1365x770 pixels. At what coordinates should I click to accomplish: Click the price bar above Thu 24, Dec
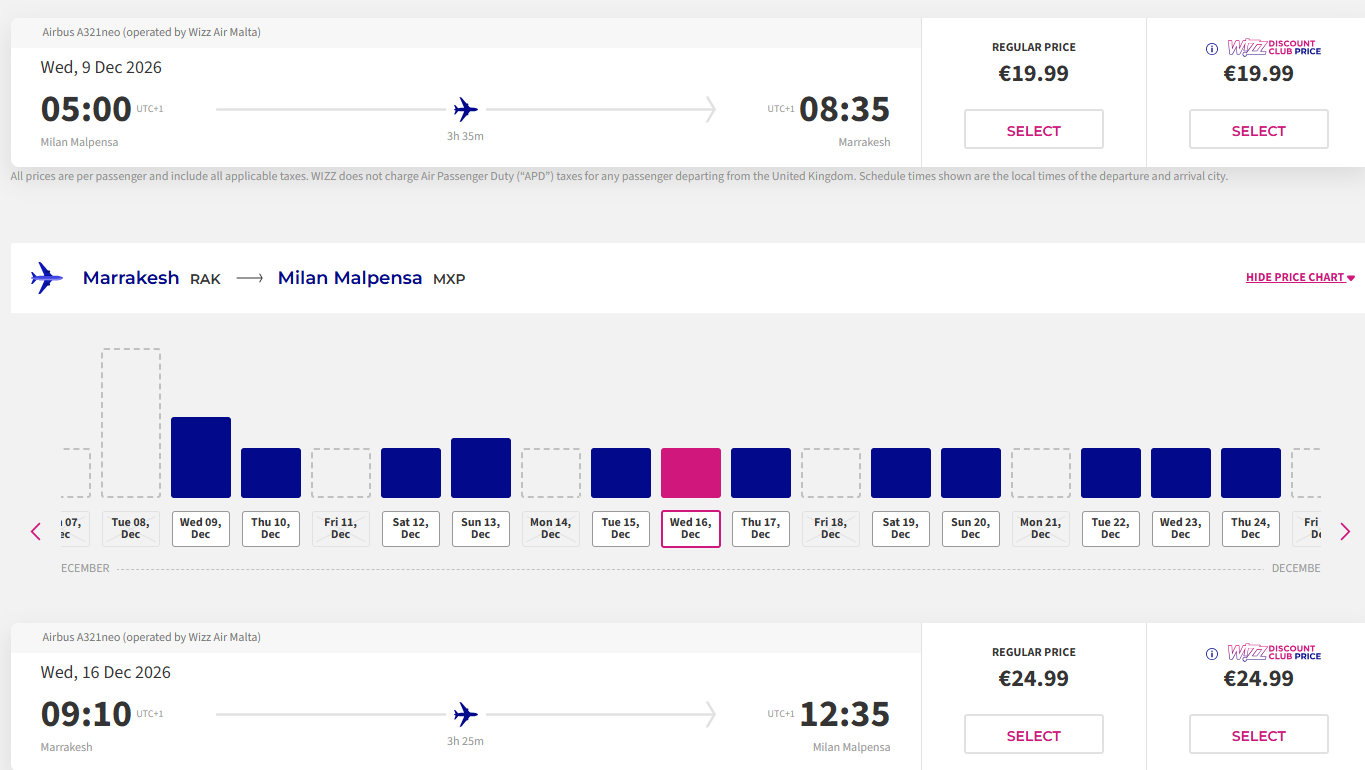1251,473
